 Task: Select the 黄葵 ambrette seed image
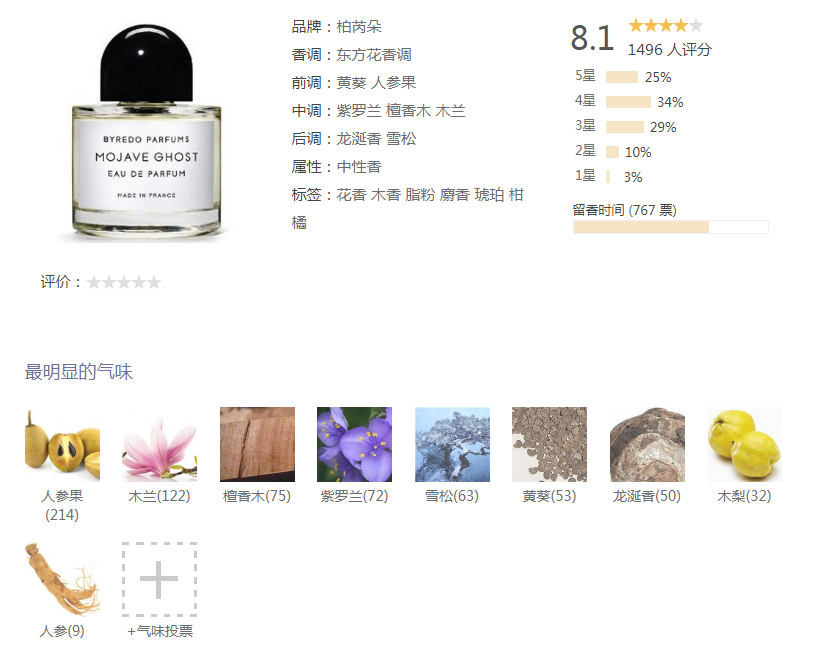(549, 444)
